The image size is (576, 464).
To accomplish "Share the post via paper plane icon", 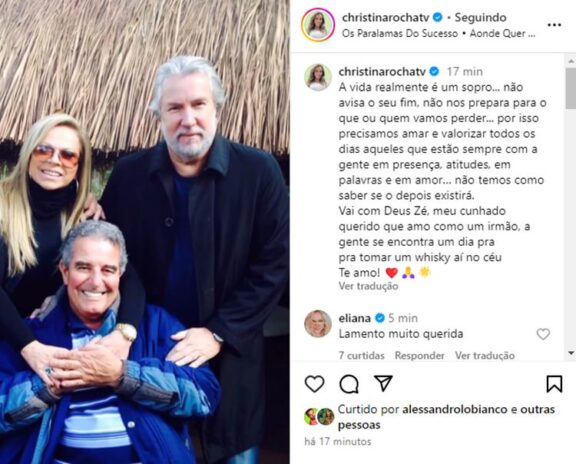I will [383, 383].
